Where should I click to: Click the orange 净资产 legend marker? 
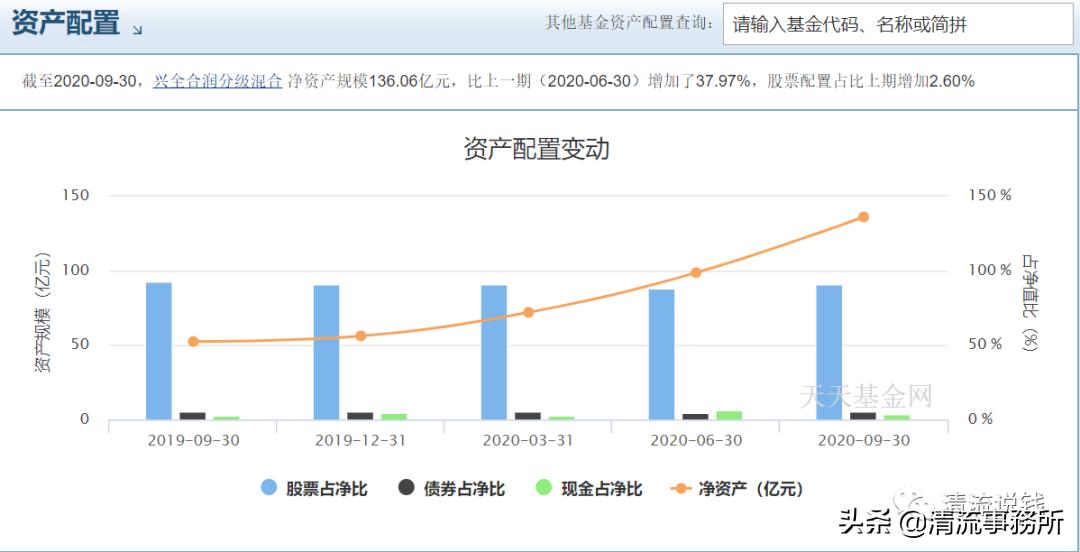(x=681, y=489)
